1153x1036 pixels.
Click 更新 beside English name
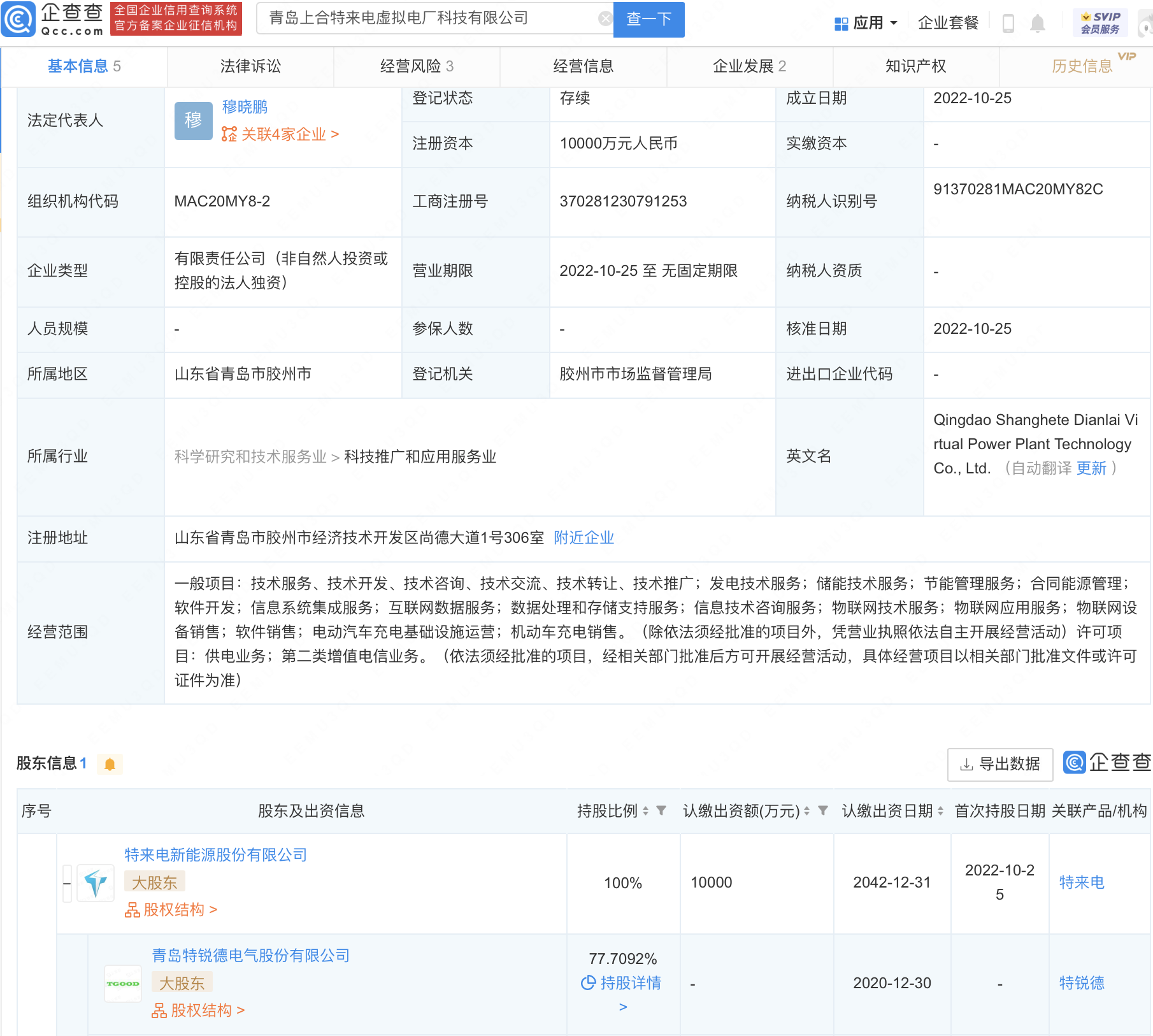click(1091, 468)
